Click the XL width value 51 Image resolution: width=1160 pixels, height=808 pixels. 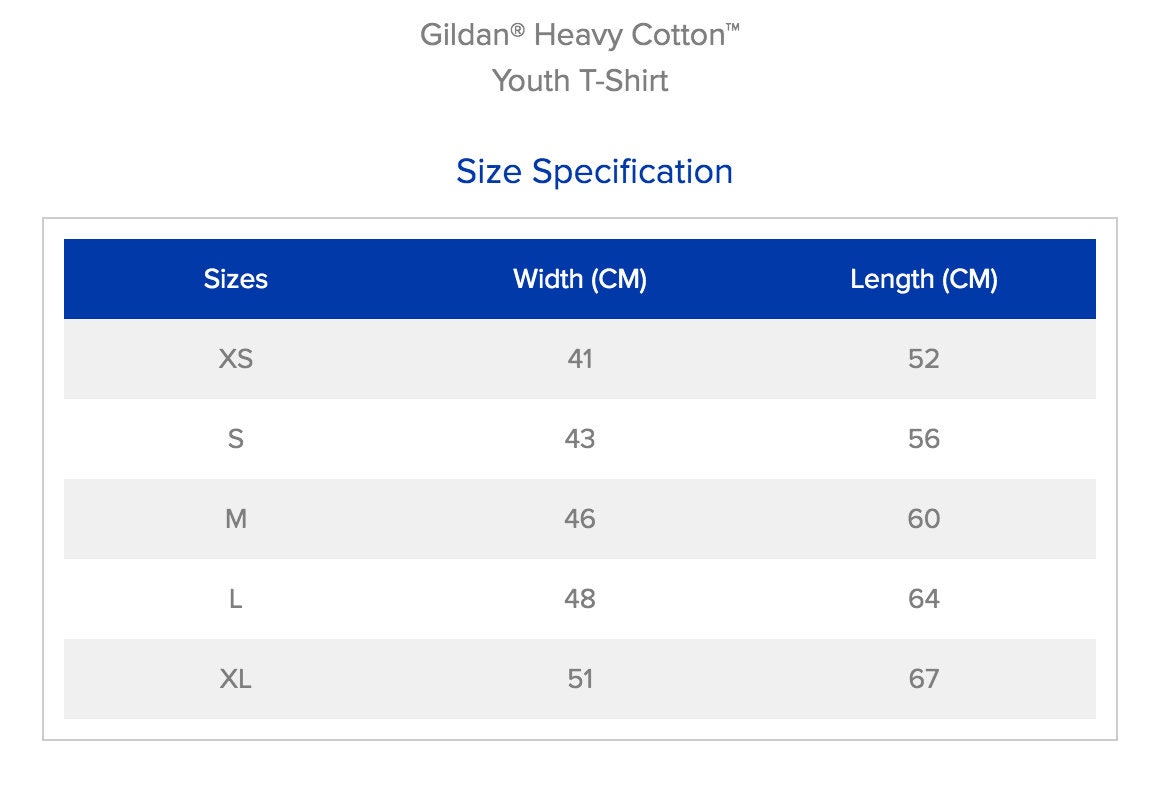coord(580,679)
